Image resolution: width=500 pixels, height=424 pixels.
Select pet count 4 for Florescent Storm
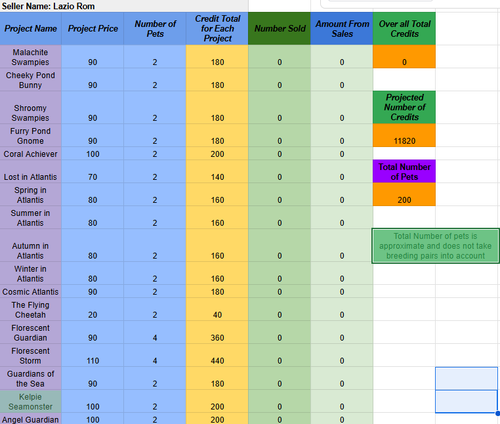coord(155,355)
